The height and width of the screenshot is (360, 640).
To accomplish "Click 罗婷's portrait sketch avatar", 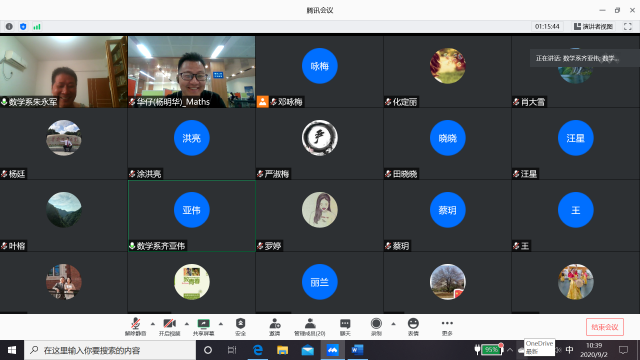I will (x=320, y=210).
